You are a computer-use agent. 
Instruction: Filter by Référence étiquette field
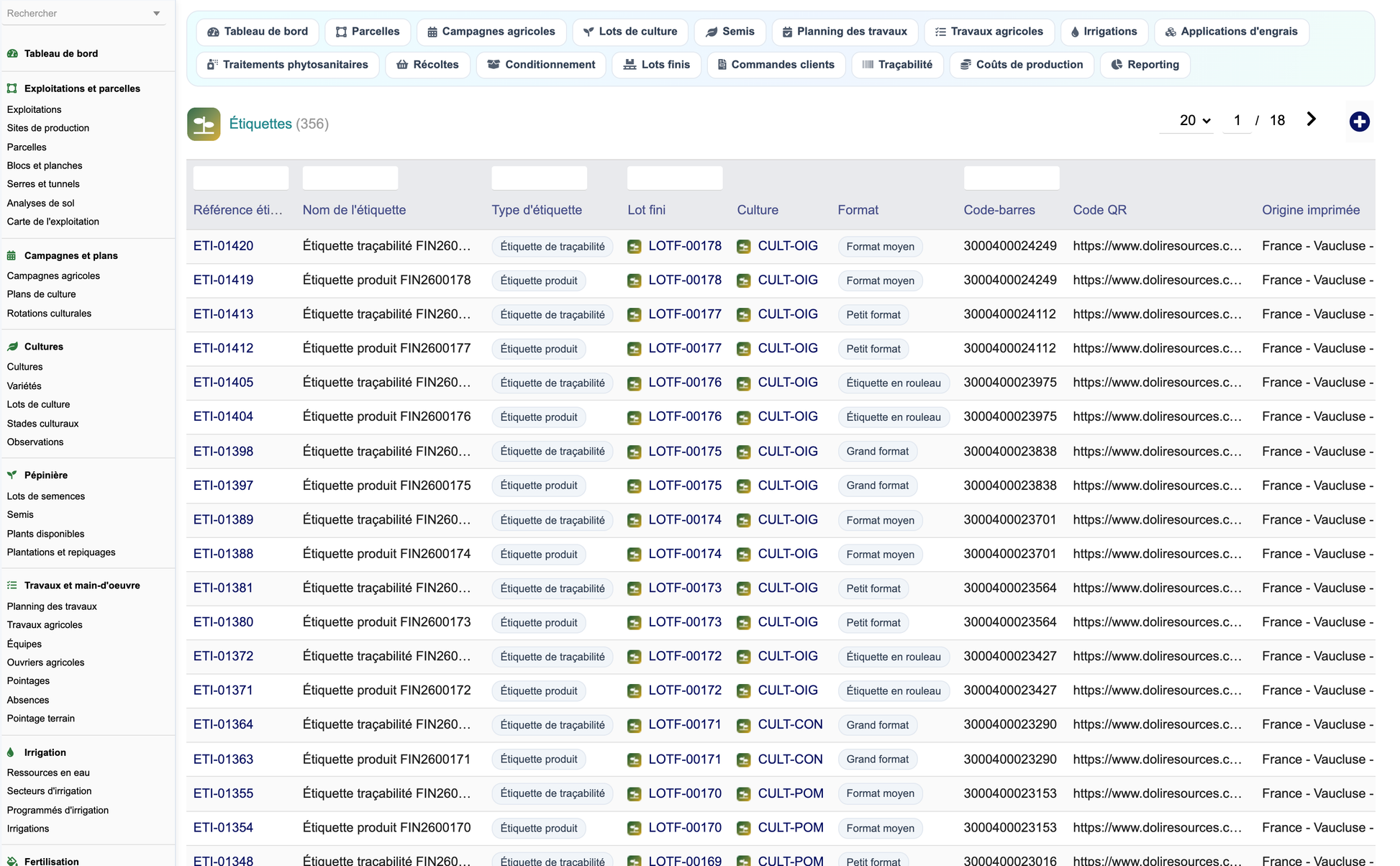pos(241,178)
